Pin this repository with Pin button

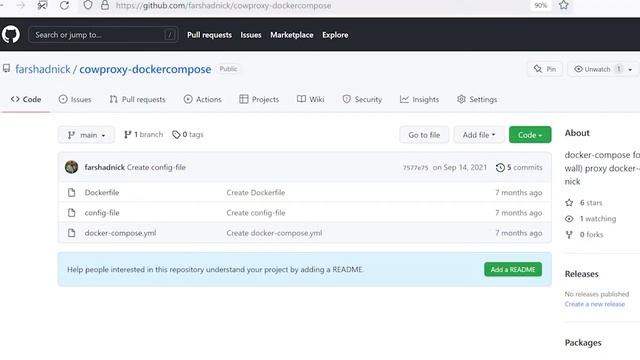coord(545,69)
